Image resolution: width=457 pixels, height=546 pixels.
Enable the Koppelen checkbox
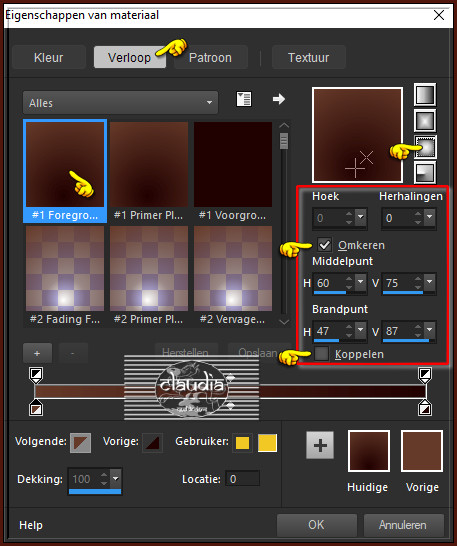pyautogui.click(x=321, y=354)
